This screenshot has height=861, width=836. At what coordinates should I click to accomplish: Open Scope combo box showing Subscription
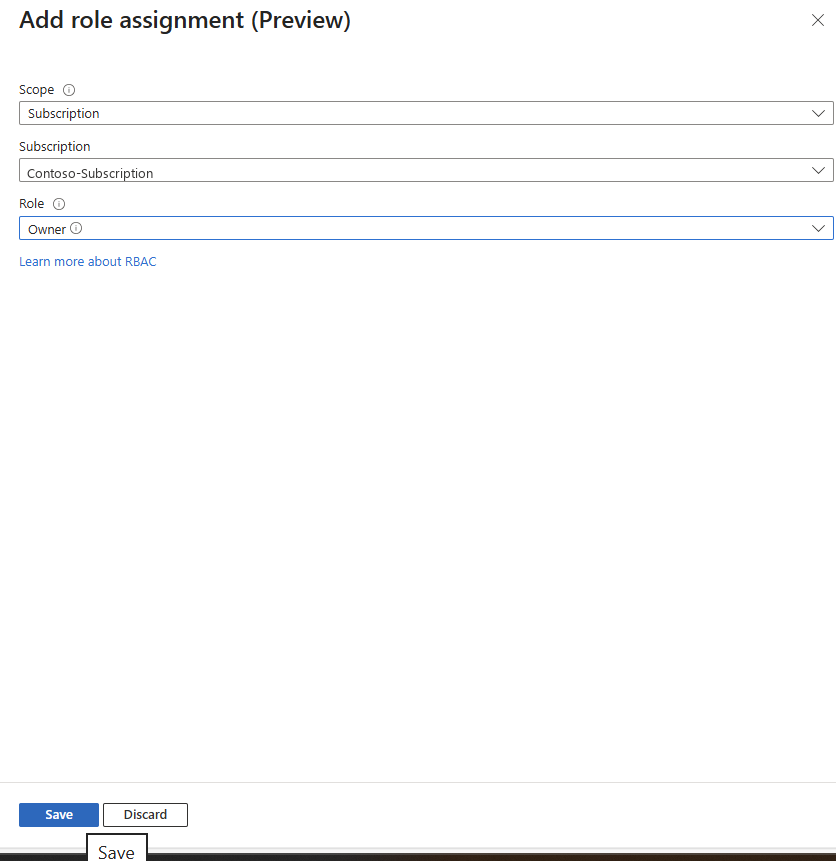click(x=426, y=113)
